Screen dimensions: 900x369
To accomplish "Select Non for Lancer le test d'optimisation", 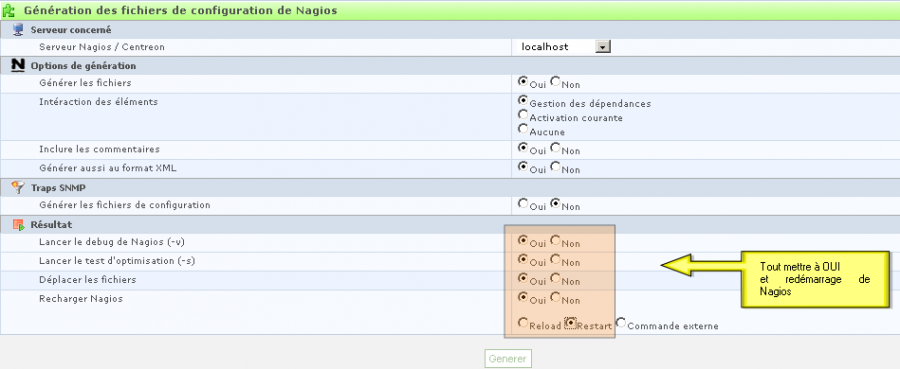I will (554, 259).
